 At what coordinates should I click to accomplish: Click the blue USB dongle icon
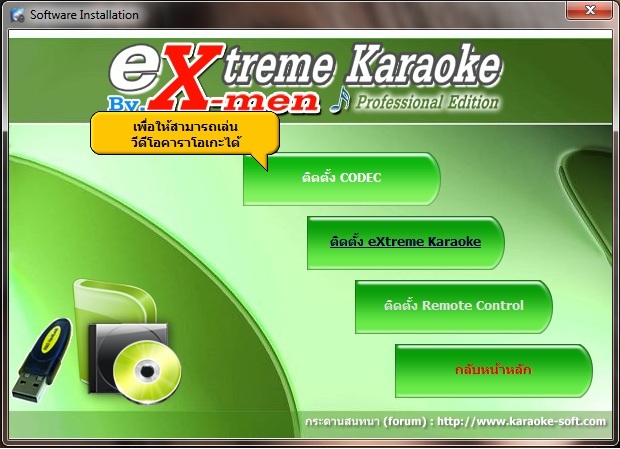click(42, 355)
